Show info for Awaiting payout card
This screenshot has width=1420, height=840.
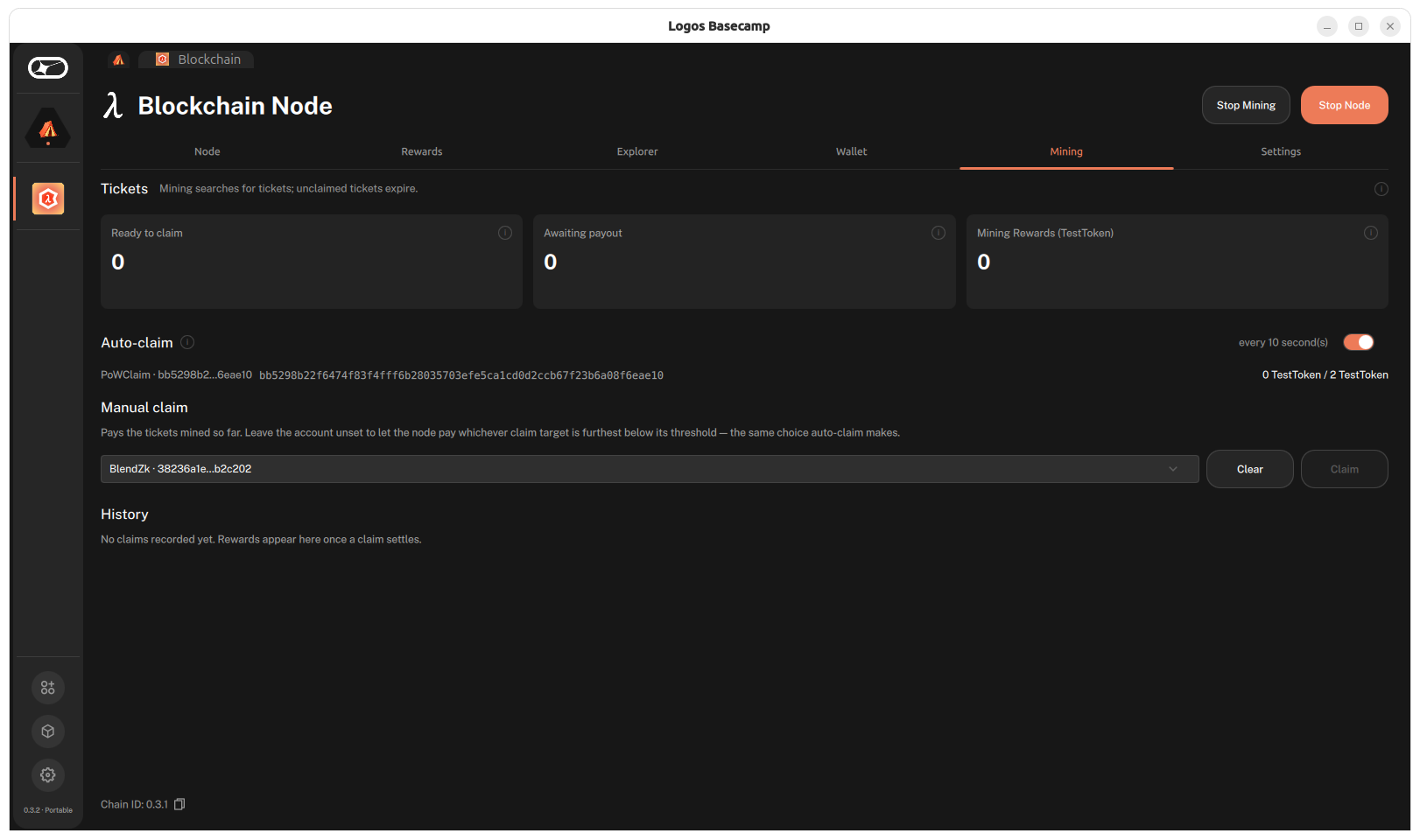[938, 233]
